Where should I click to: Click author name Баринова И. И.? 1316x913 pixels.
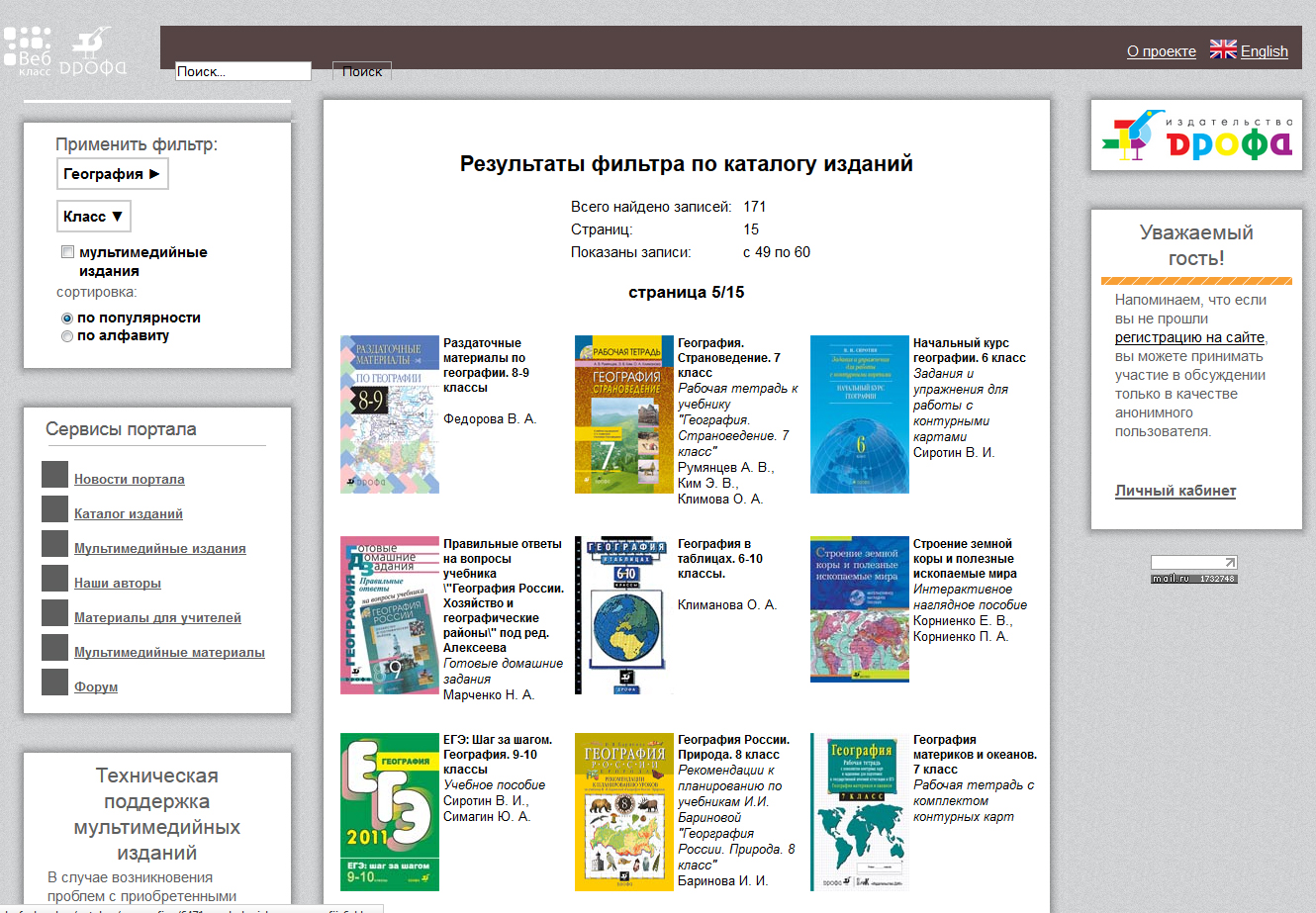click(722, 881)
